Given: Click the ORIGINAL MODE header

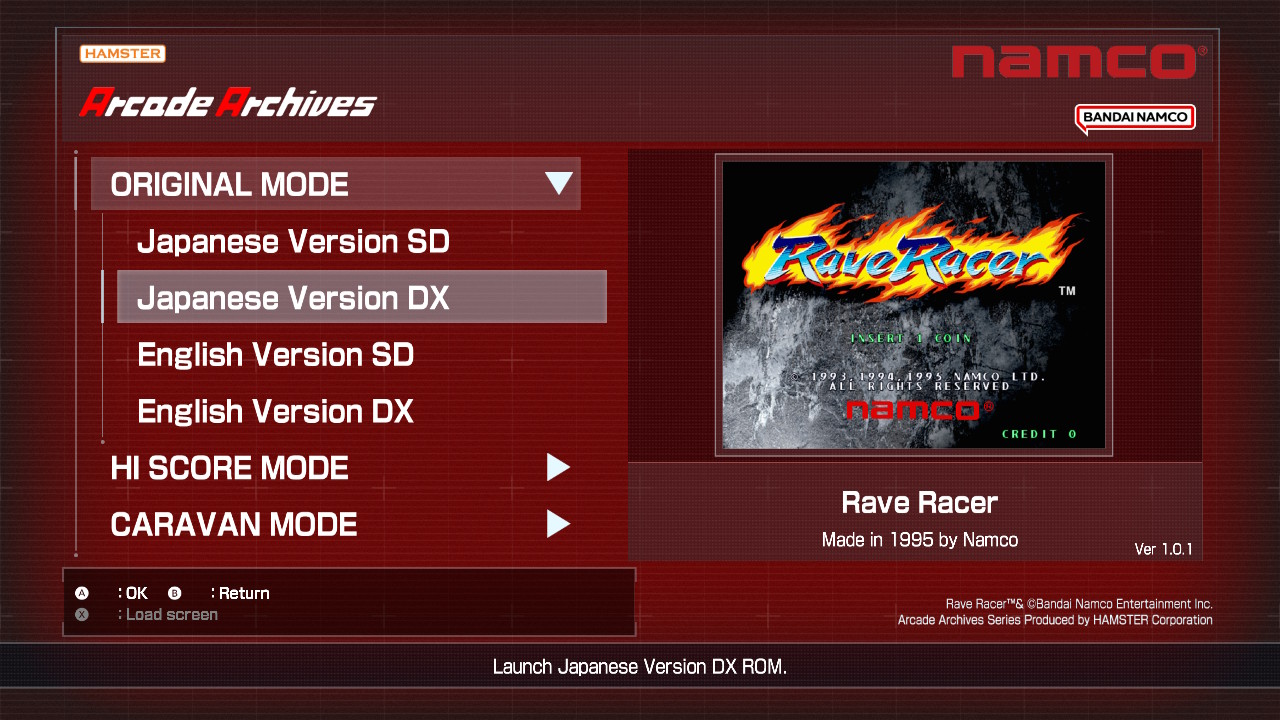Looking at the screenshot, I should pos(229,184).
